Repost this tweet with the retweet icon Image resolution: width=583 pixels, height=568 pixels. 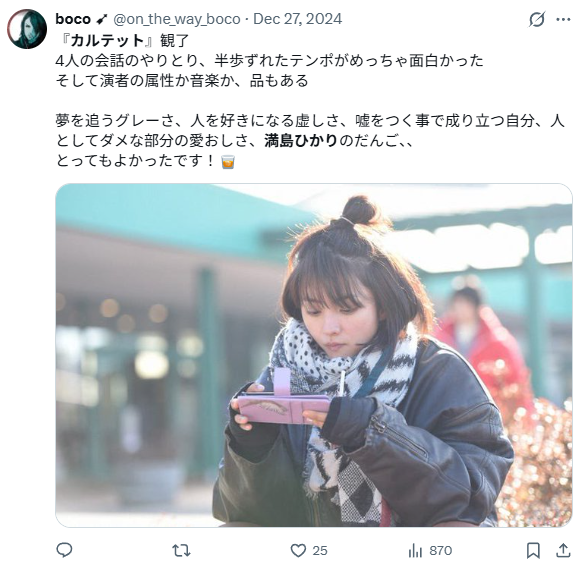pyautogui.click(x=181, y=550)
